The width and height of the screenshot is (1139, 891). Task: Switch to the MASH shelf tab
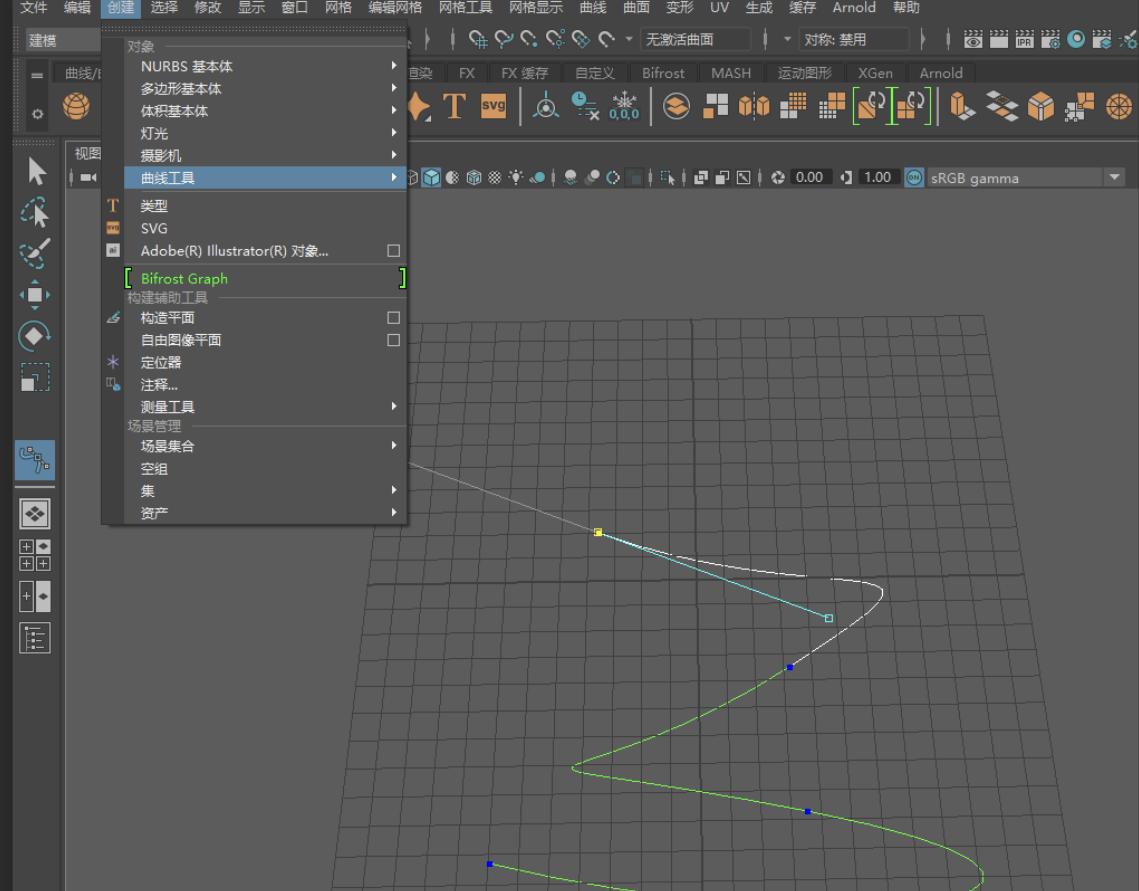pyautogui.click(x=730, y=73)
